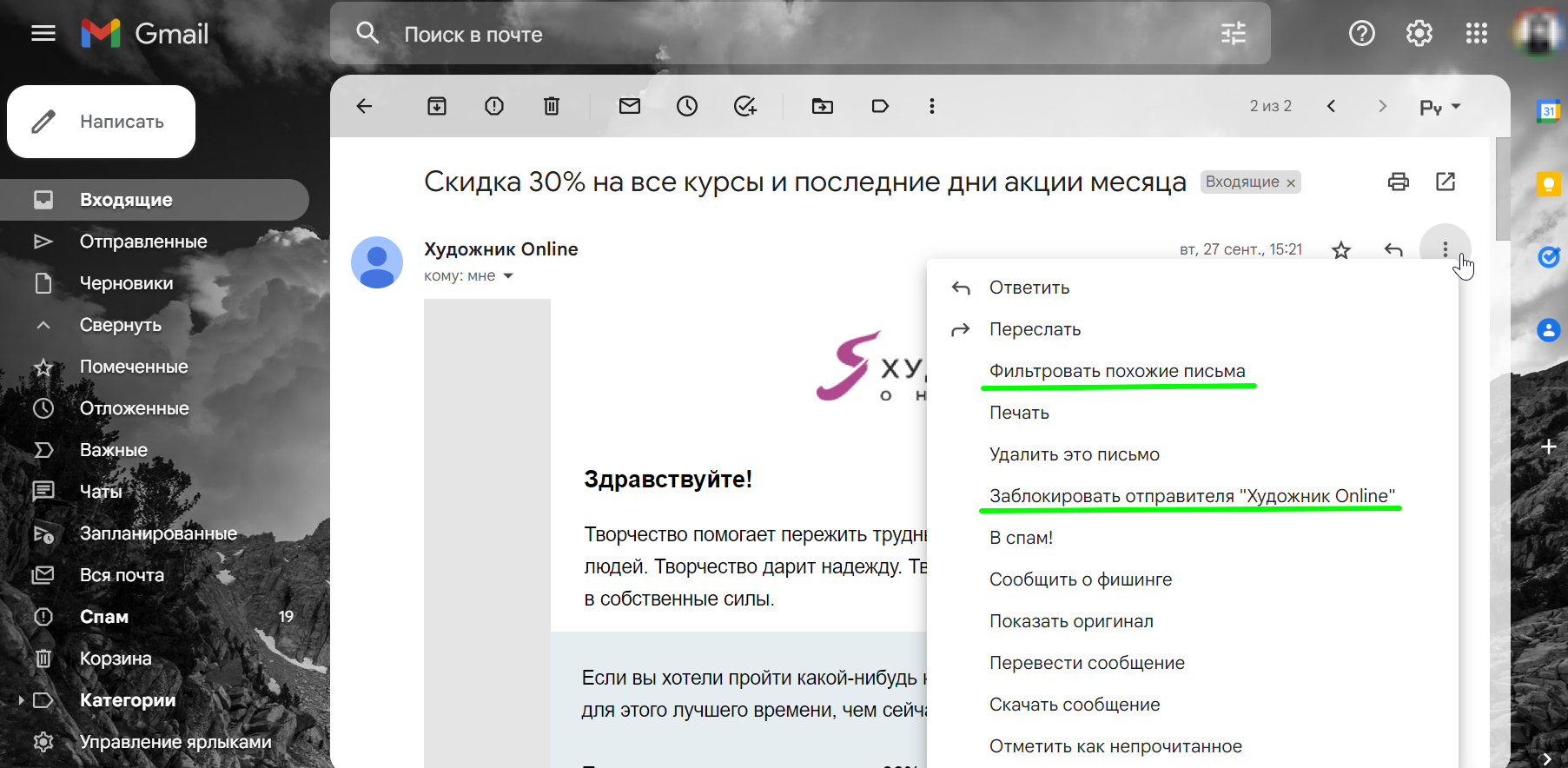Choose Перевести сообщение

pyautogui.click(x=1193, y=663)
